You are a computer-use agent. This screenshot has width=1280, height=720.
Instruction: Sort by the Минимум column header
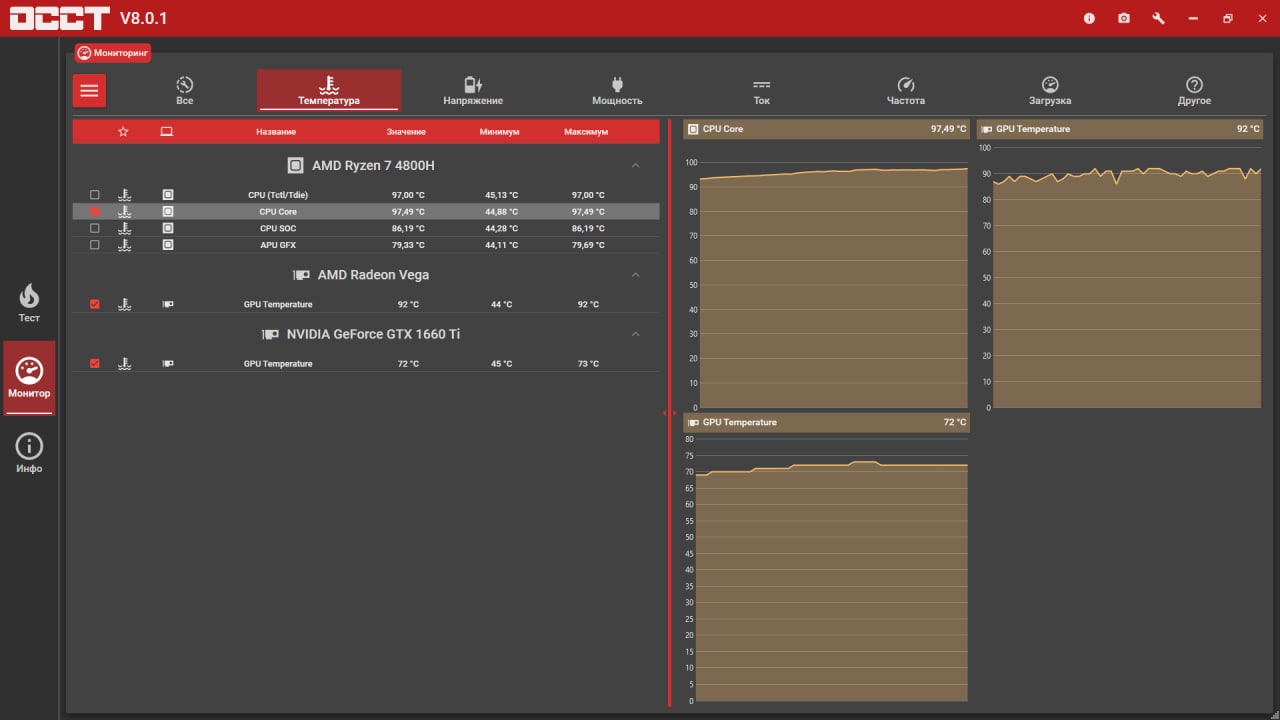[499, 132]
